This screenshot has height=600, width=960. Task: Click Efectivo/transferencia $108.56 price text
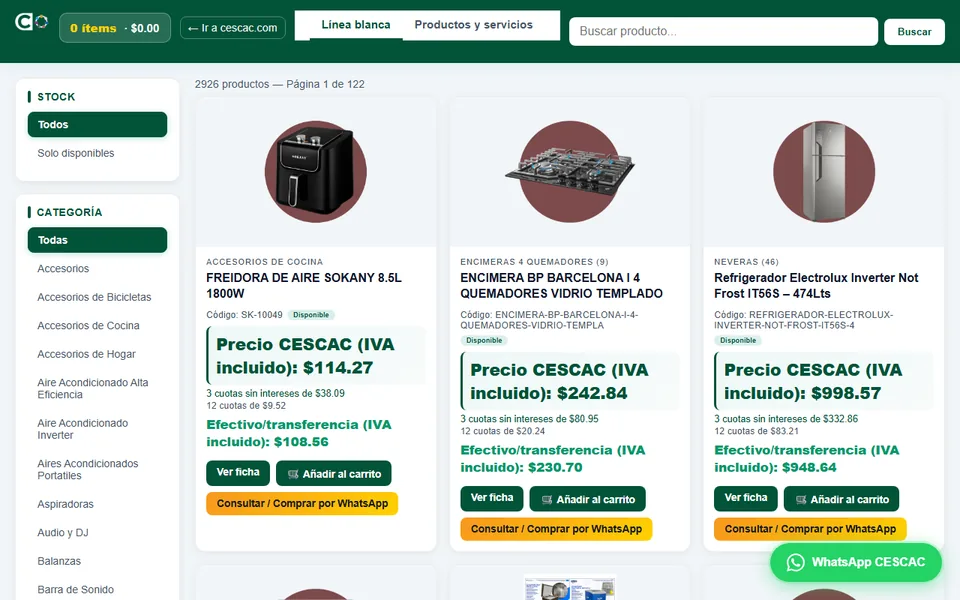click(299, 433)
